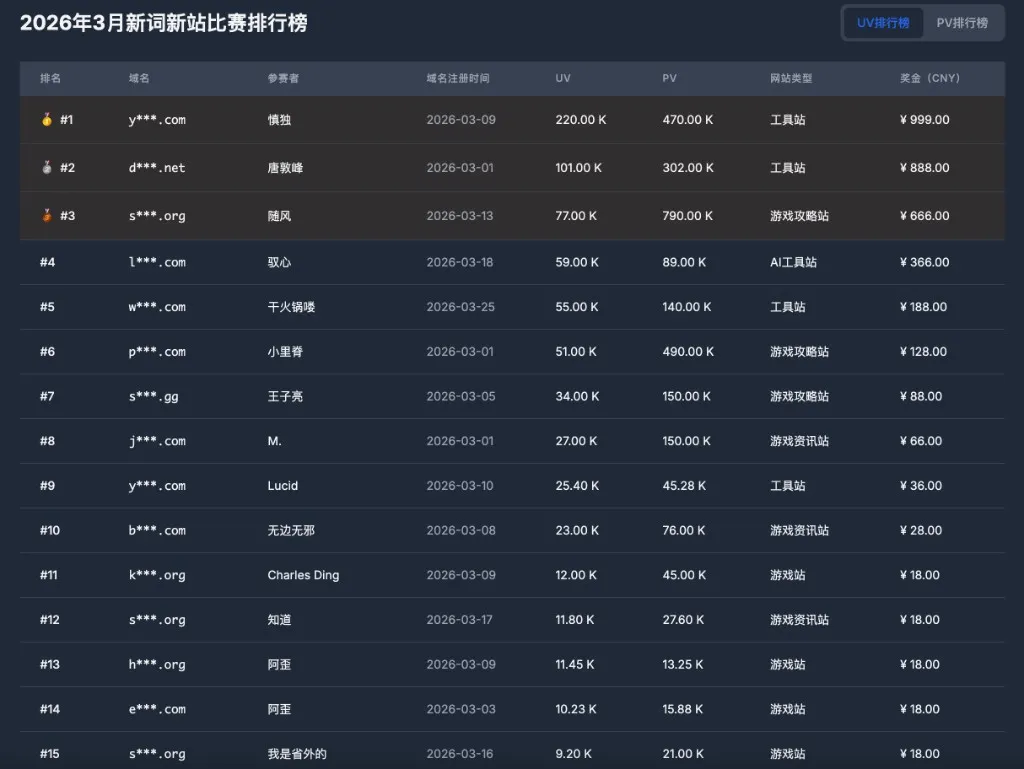
Task: Click participant name 慎独 in the first row
Action: click(278, 119)
